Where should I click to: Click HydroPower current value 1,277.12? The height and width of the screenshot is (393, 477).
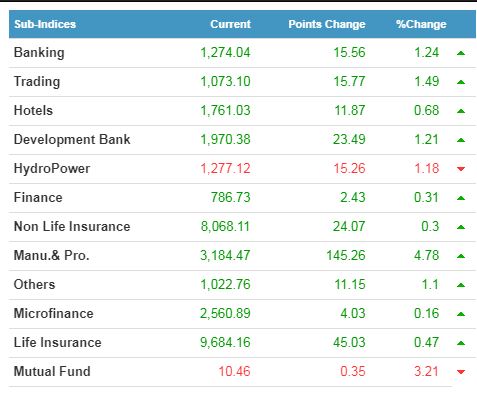click(x=225, y=168)
